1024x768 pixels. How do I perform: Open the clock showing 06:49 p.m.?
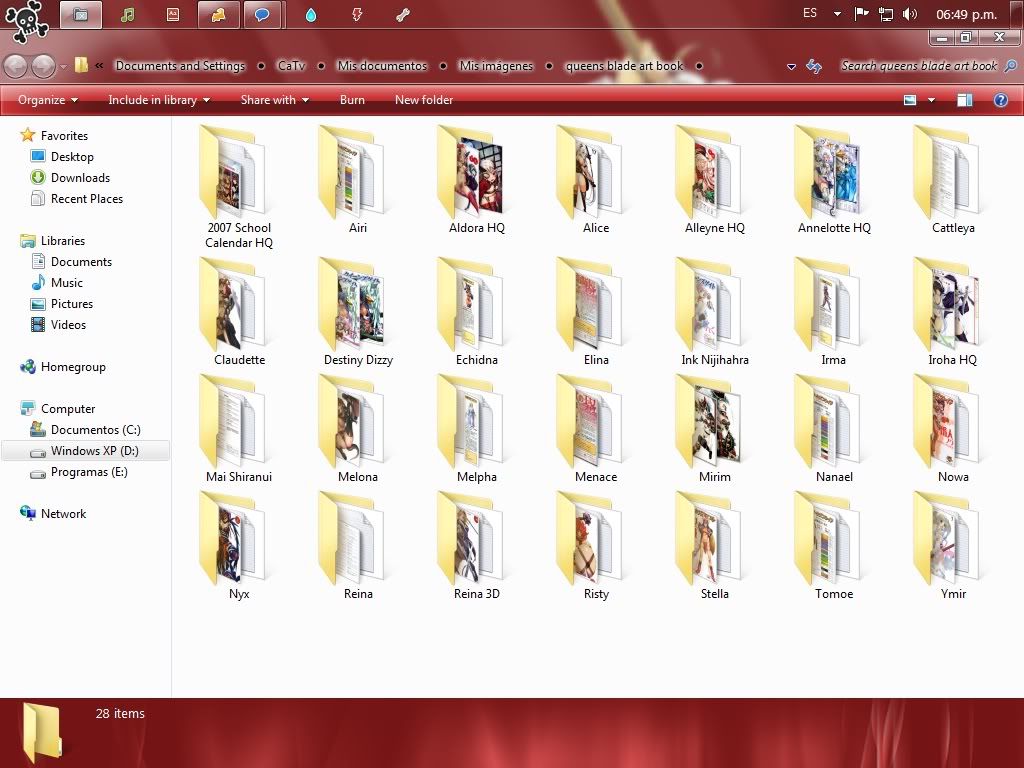pos(966,14)
